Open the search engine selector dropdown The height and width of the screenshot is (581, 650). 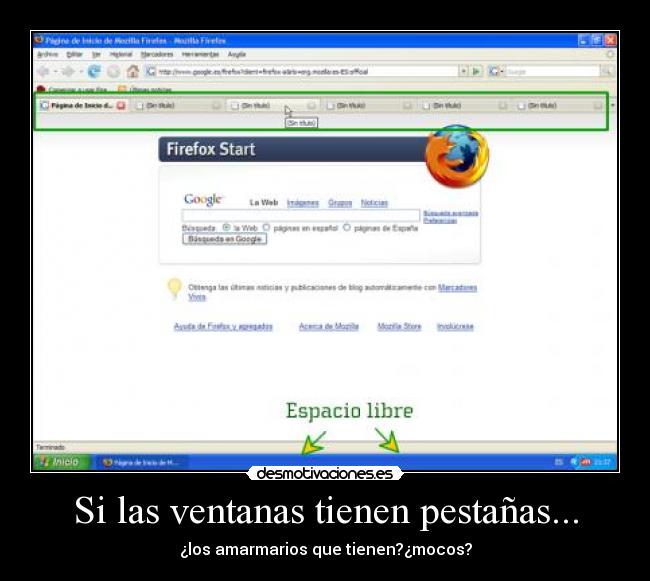click(x=495, y=71)
